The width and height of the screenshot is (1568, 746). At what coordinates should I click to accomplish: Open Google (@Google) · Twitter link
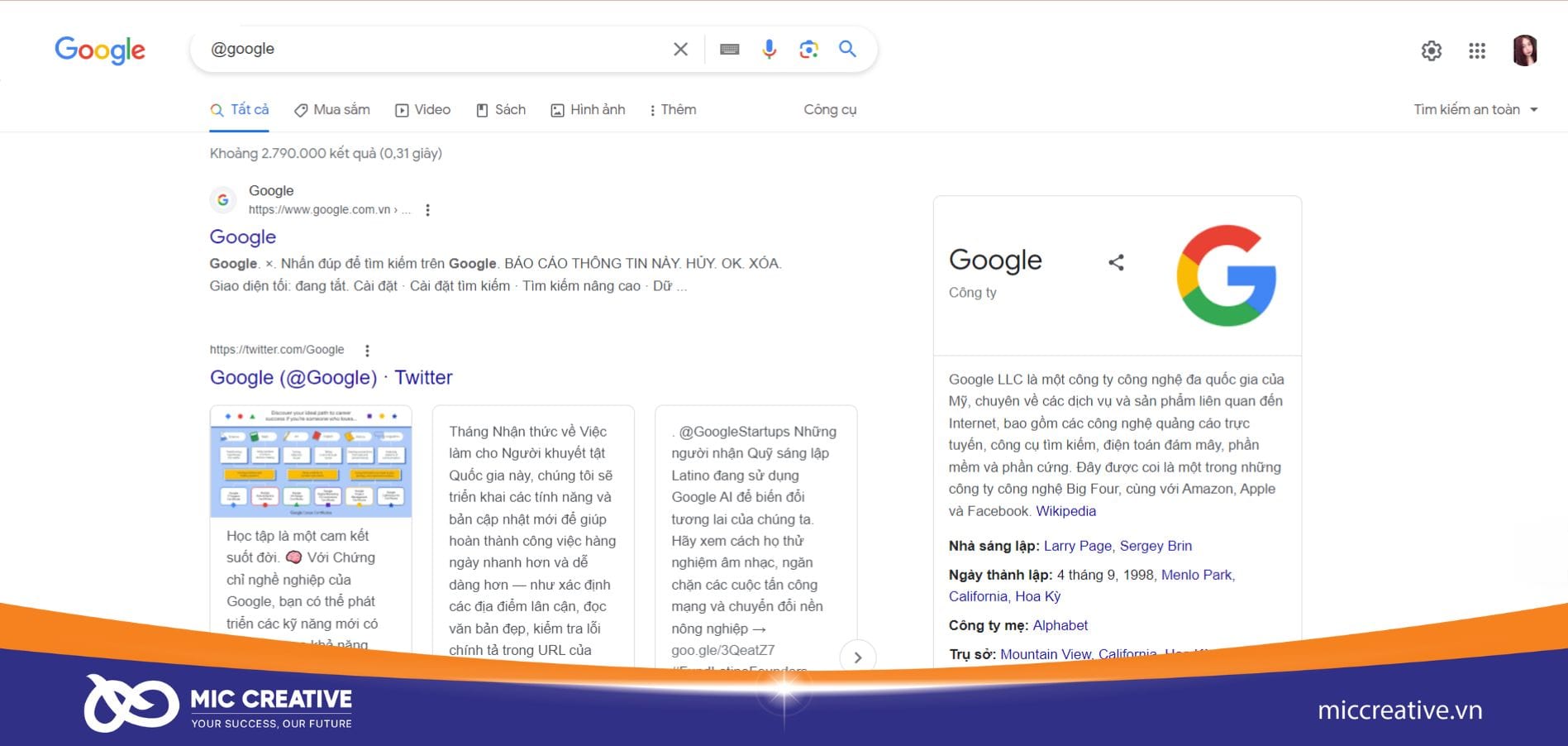tap(331, 378)
